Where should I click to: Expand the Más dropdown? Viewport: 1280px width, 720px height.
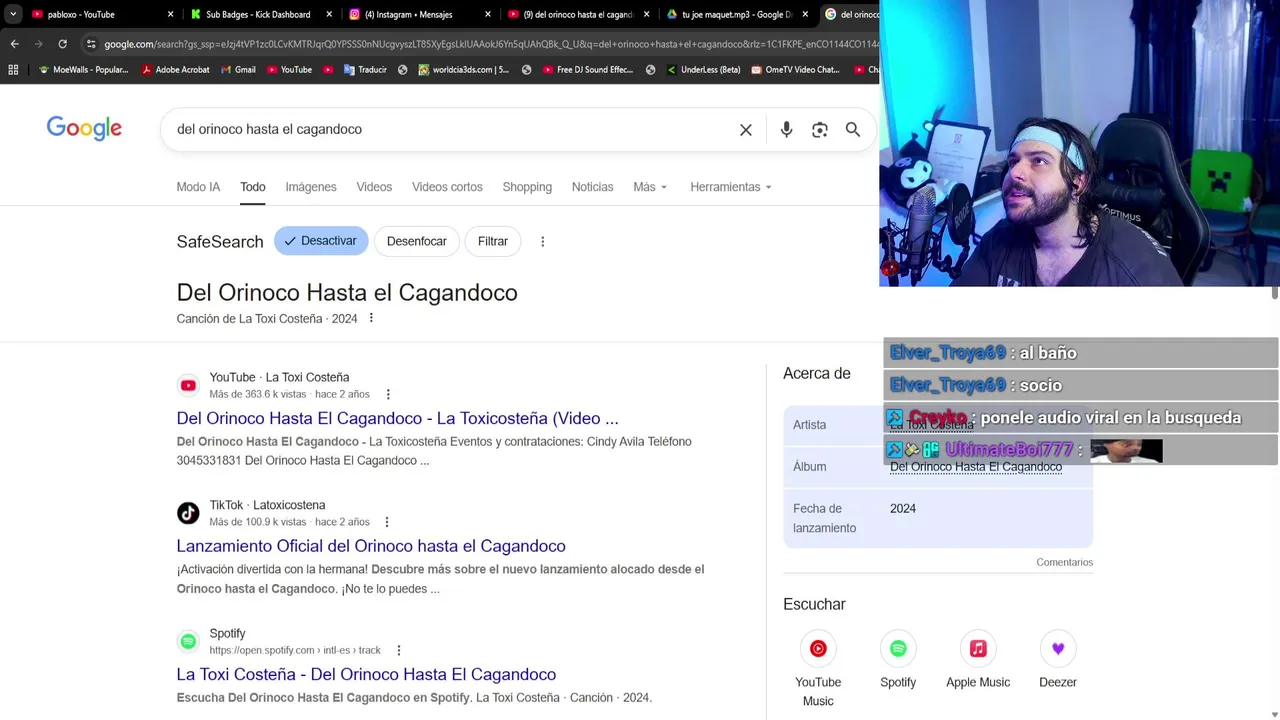[650, 187]
